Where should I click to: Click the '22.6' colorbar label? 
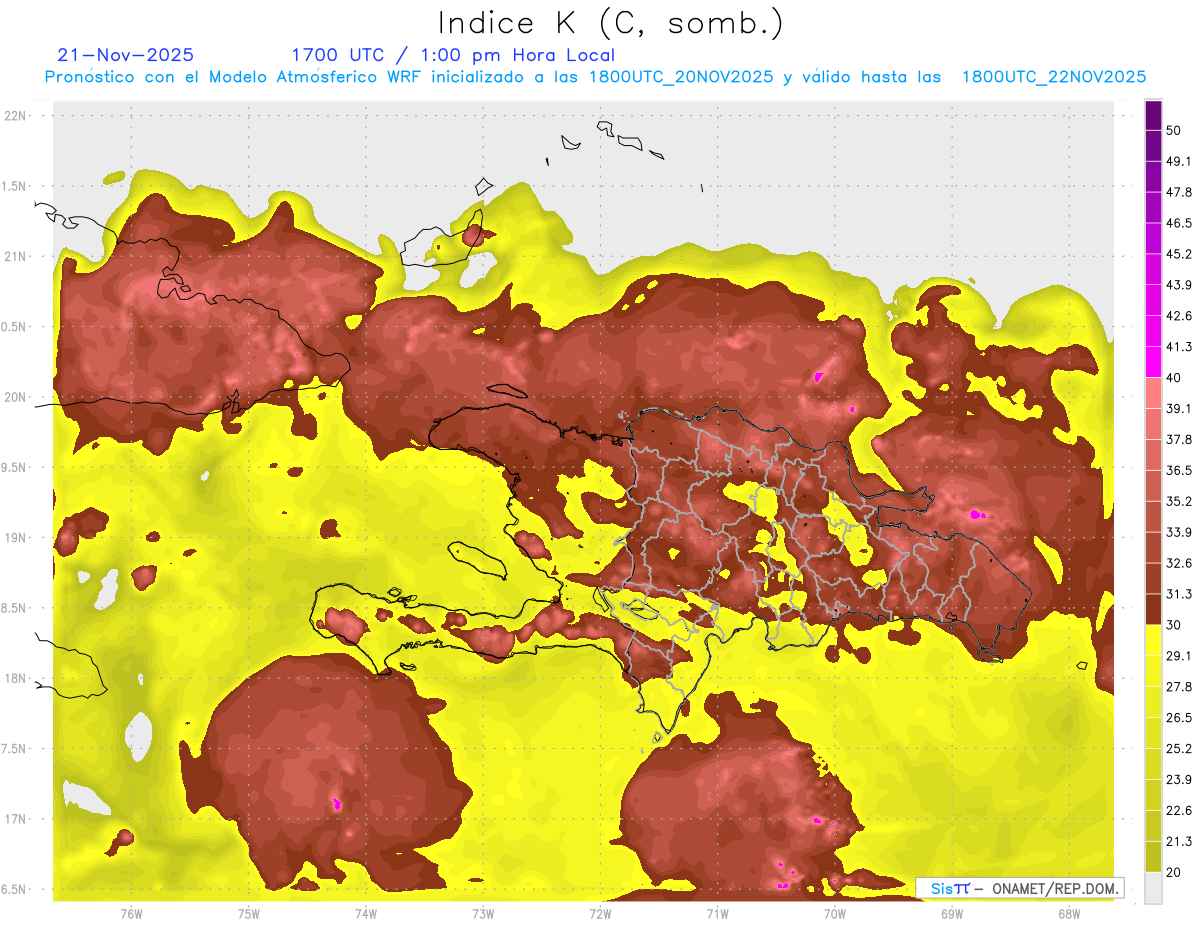1178,811
